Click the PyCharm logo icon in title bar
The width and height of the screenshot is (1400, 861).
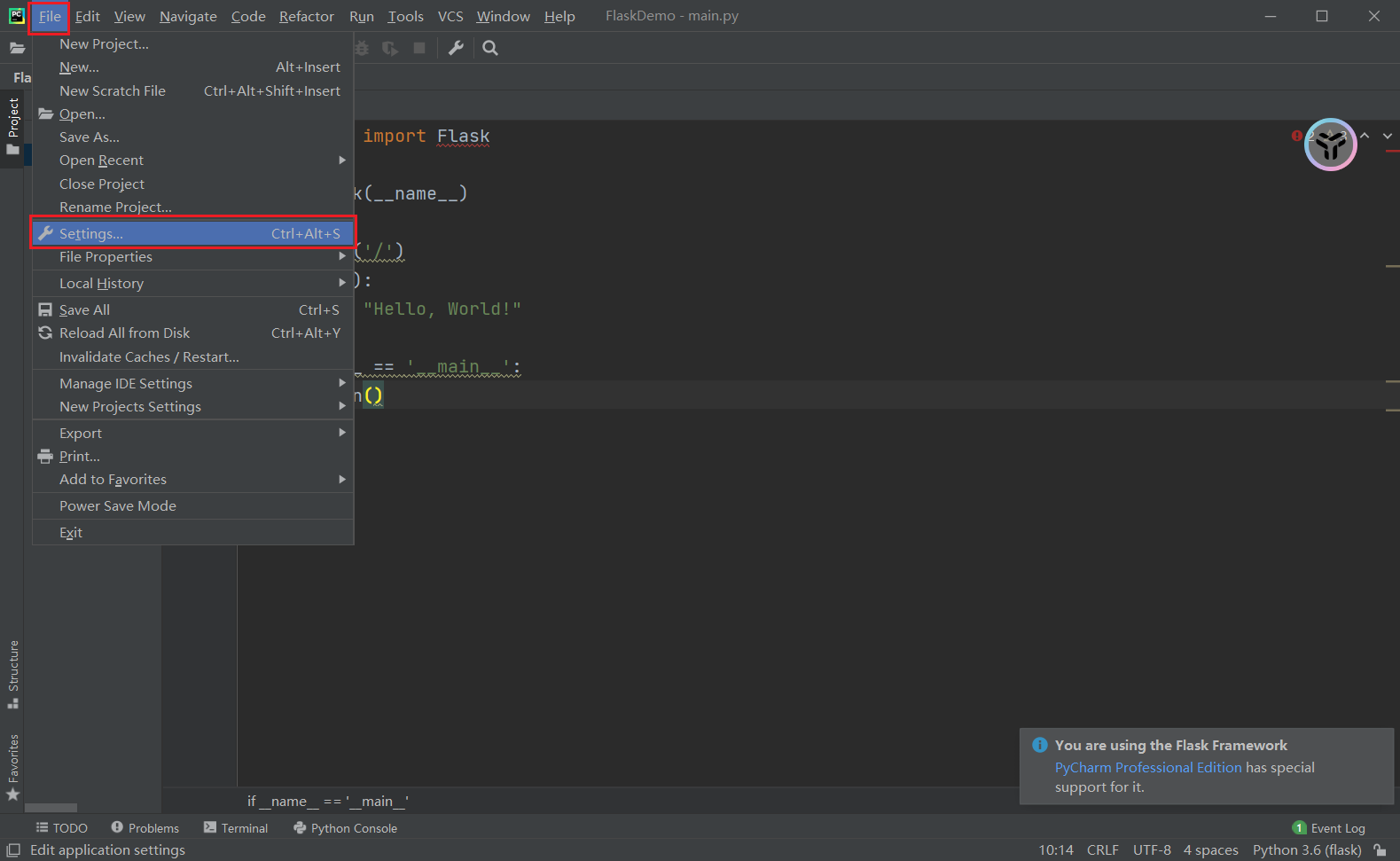(16, 16)
